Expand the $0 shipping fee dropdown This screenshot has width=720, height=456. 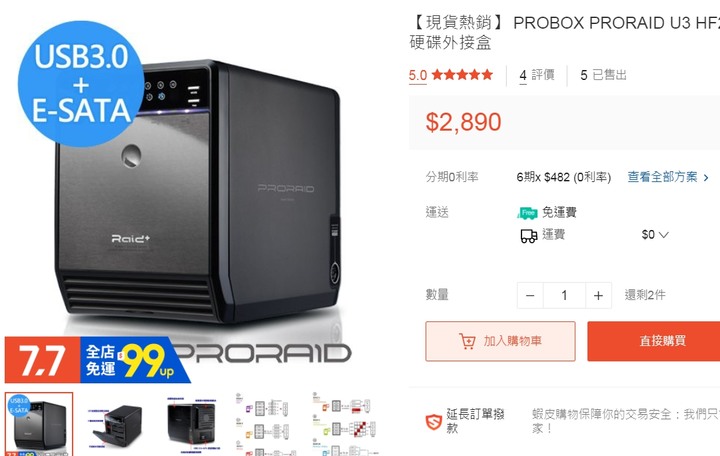pos(655,235)
